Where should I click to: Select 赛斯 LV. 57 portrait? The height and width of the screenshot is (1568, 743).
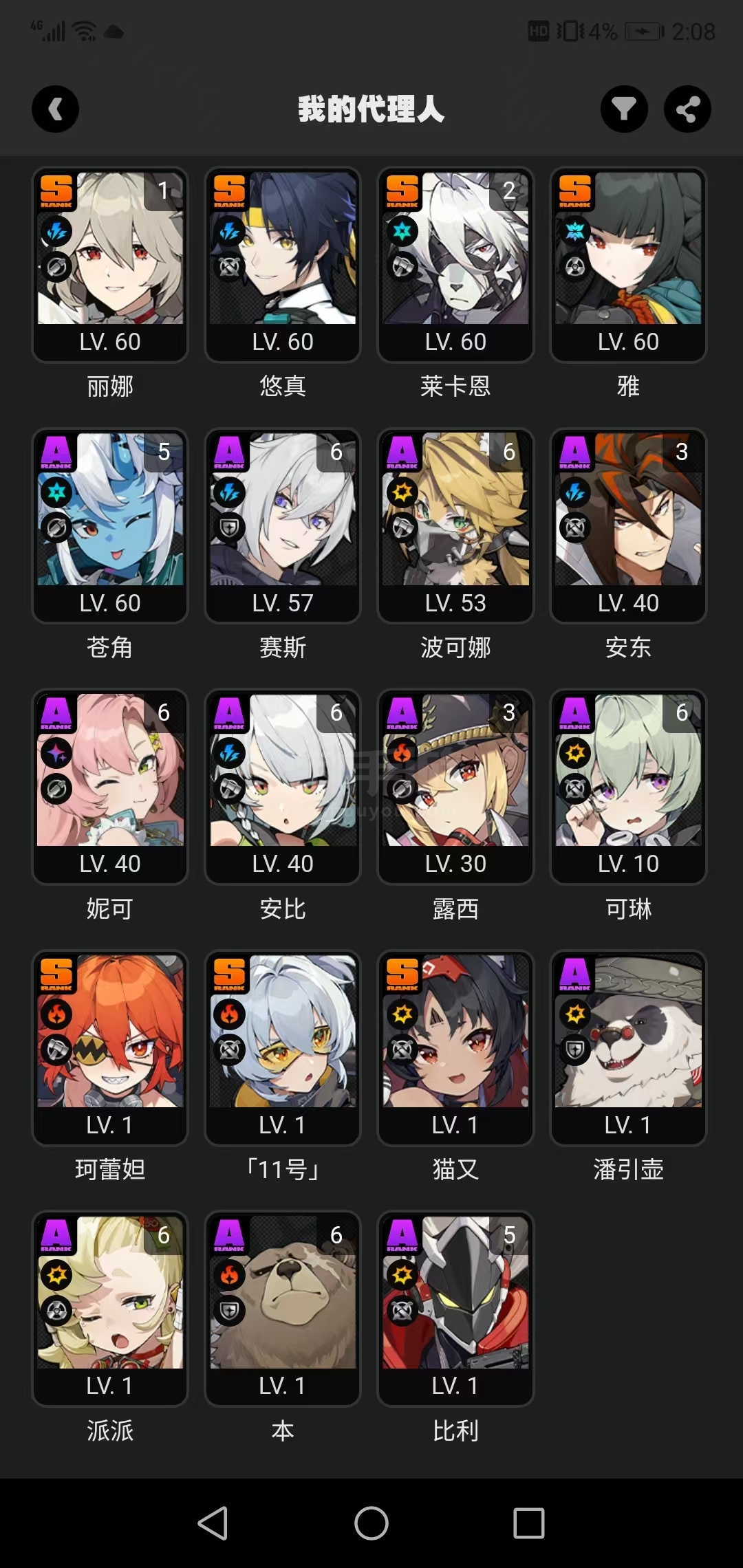coord(283,526)
